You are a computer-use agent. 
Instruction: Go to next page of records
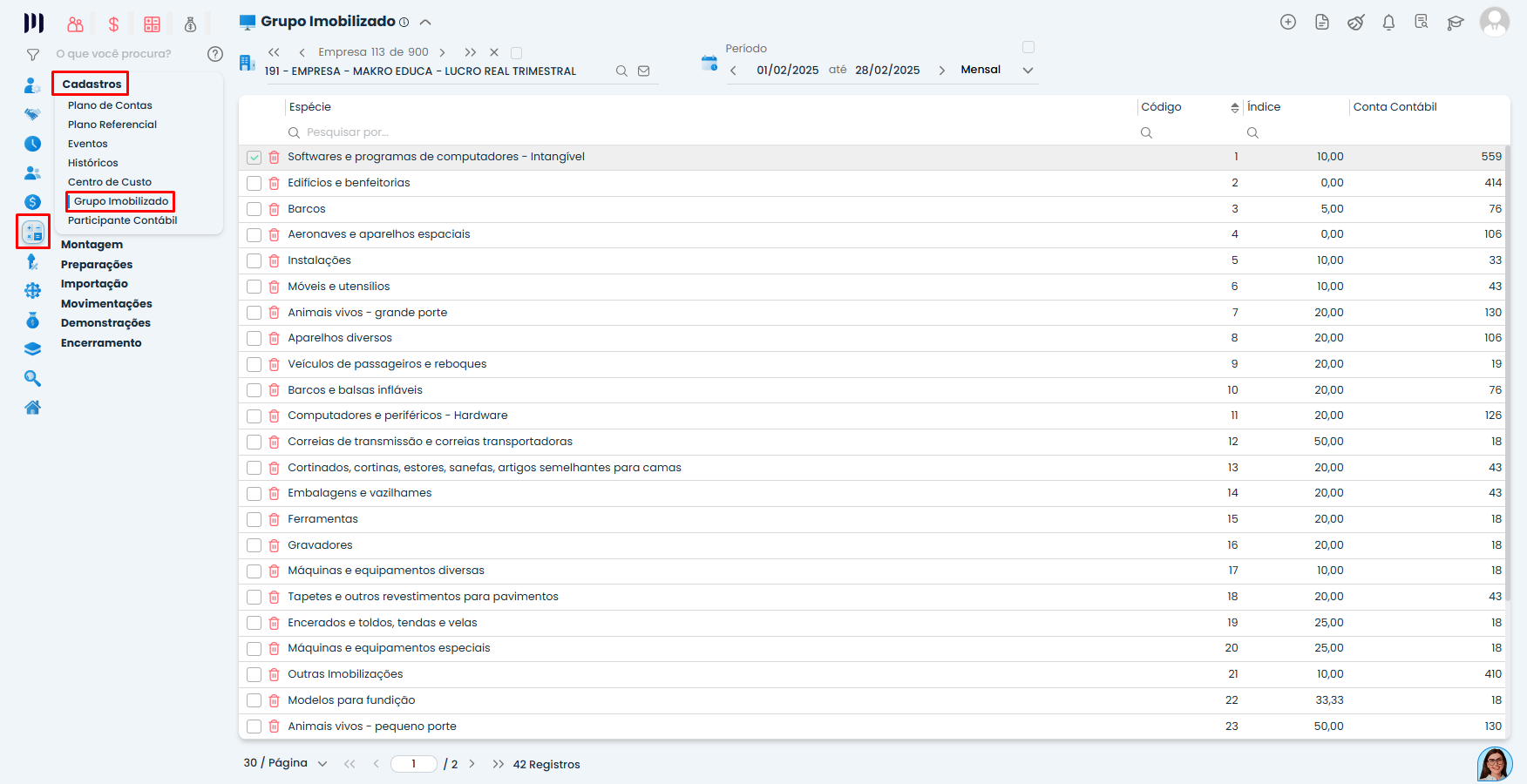472,764
